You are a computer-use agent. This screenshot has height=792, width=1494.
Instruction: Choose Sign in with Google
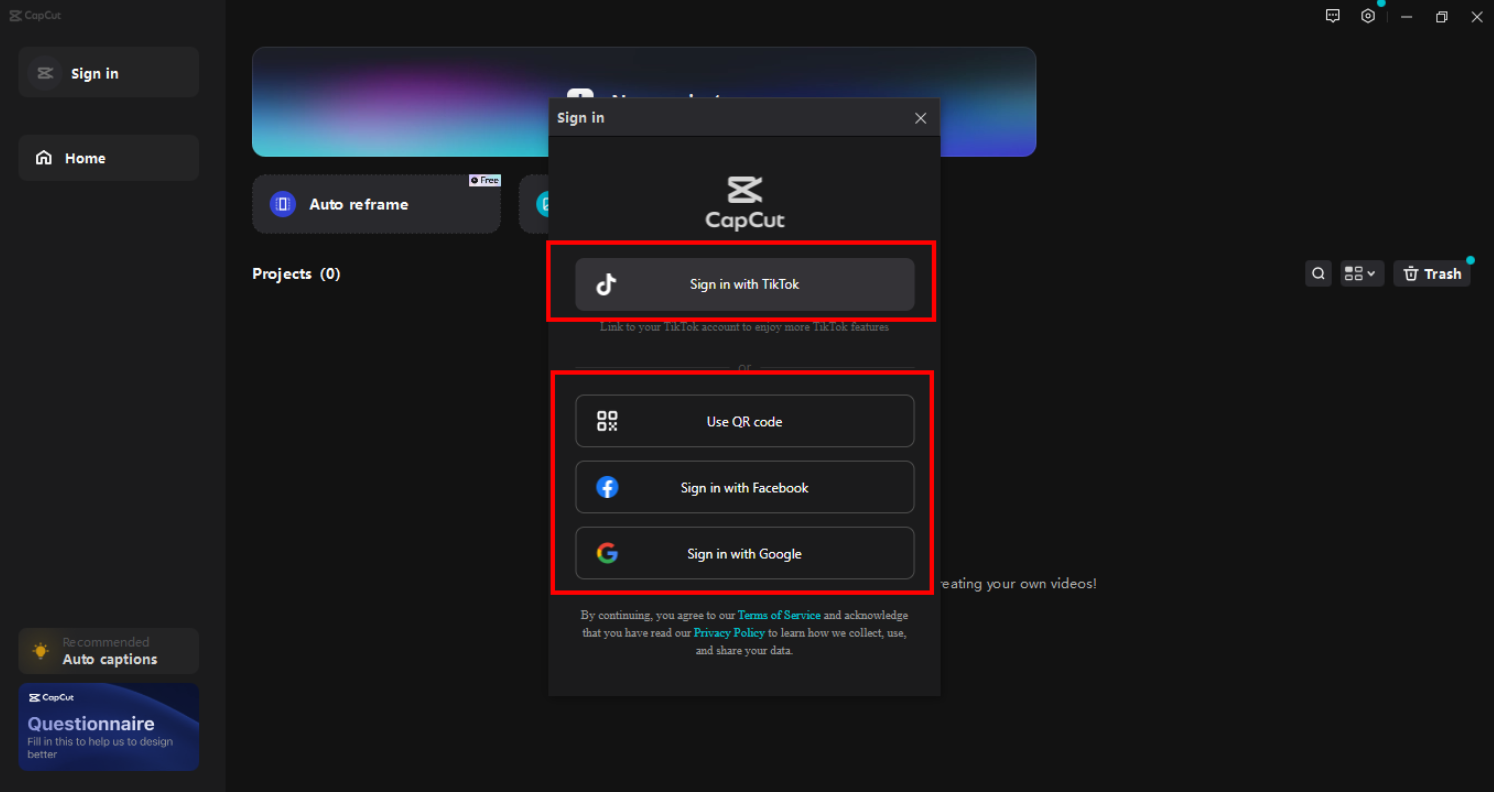coord(745,553)
